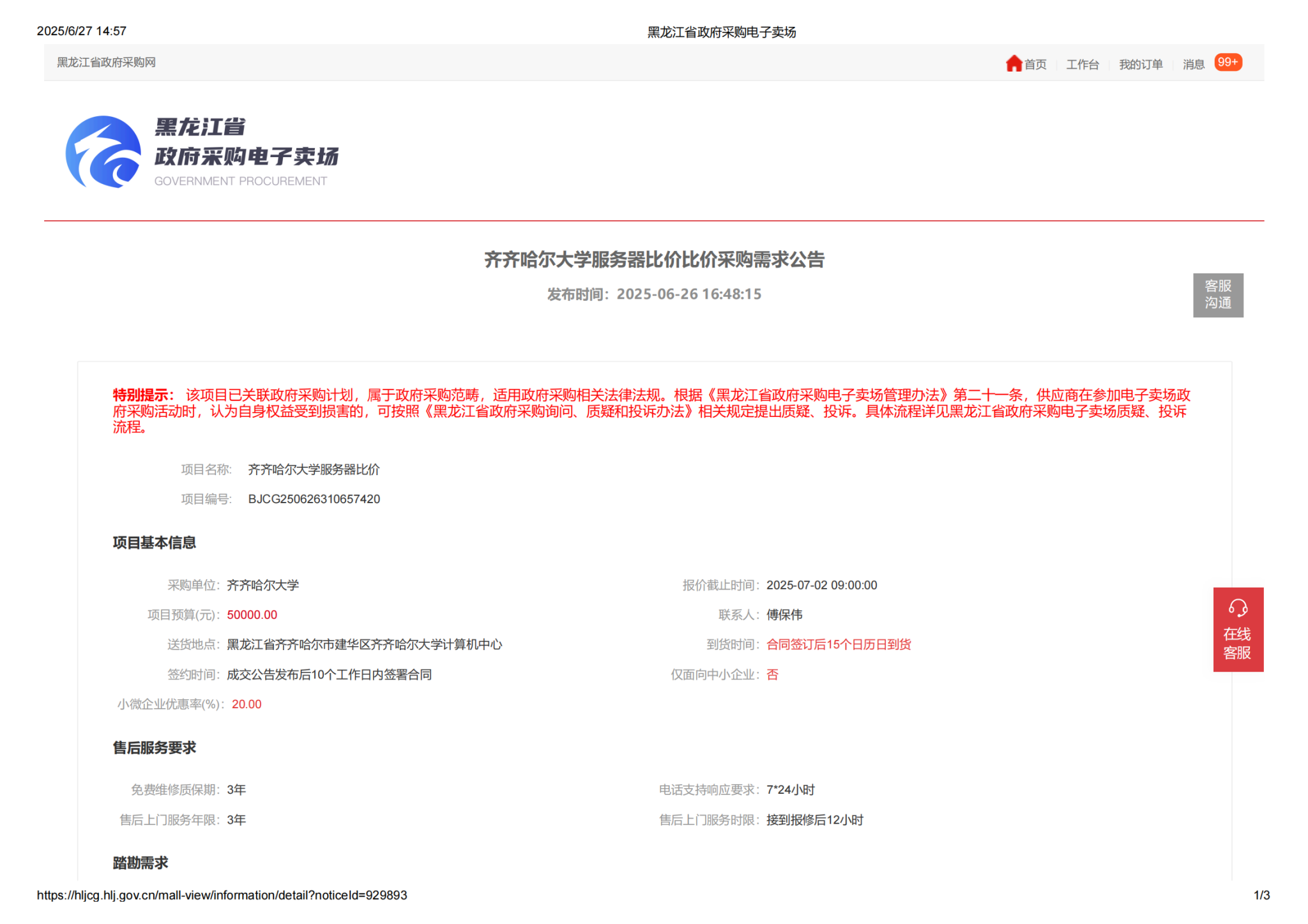Click the 售后服务要求 section heading
Viewport: 1308px width, 924px height.
point(154,748)
